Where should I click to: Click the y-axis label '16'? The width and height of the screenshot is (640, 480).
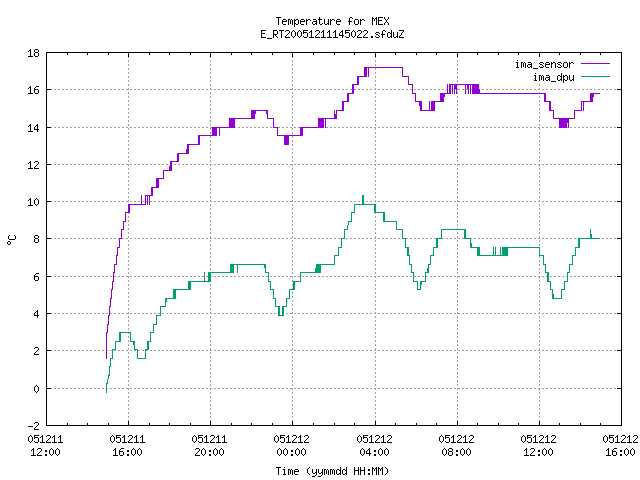[33, 90]
